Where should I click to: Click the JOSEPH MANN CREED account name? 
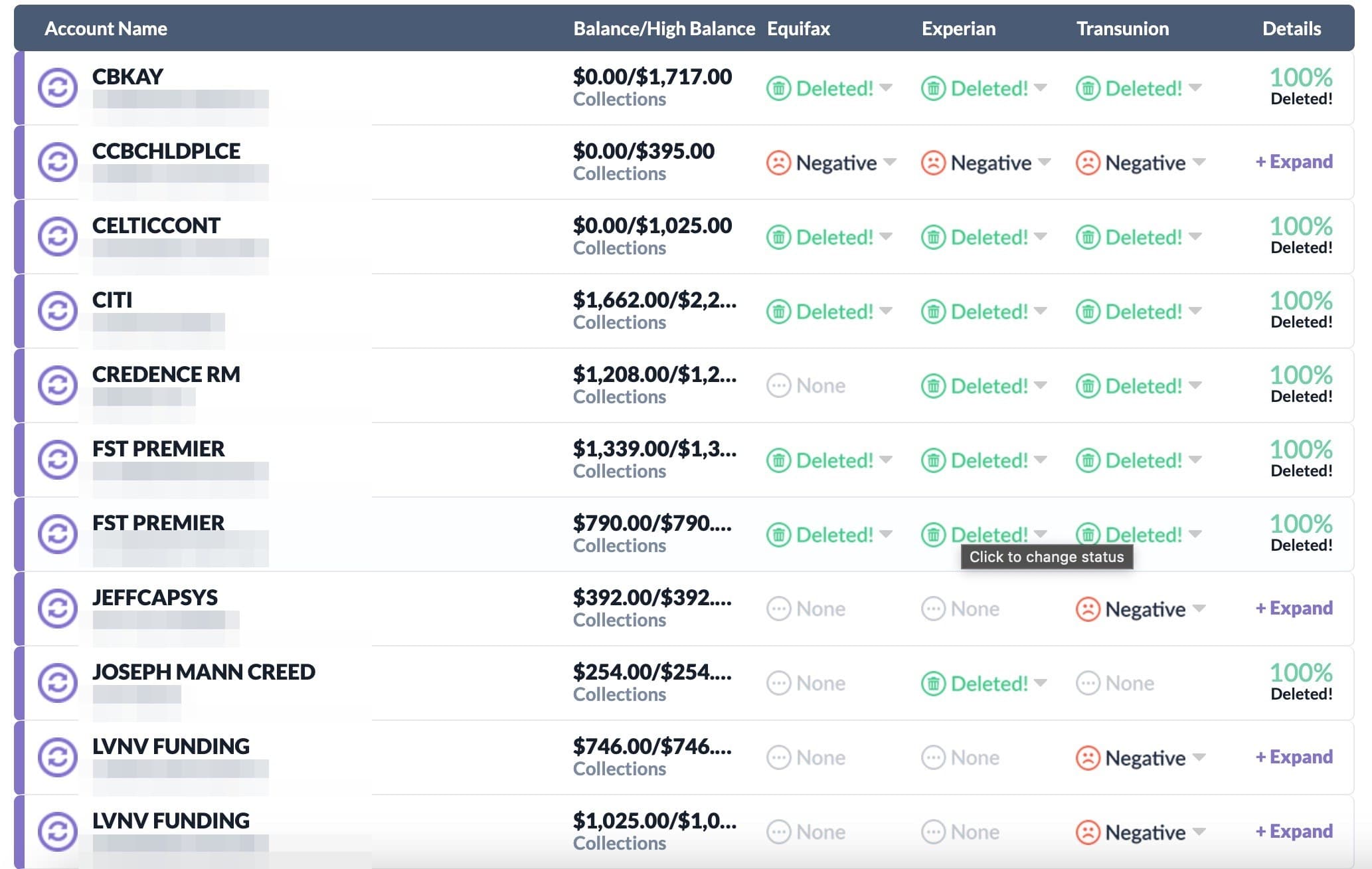coord(204,672)
